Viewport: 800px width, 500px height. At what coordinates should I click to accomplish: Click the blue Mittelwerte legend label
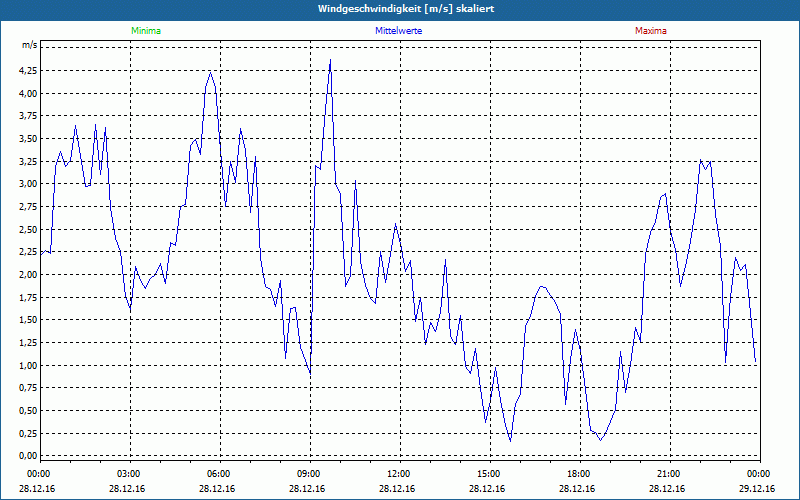click(398, 31)
